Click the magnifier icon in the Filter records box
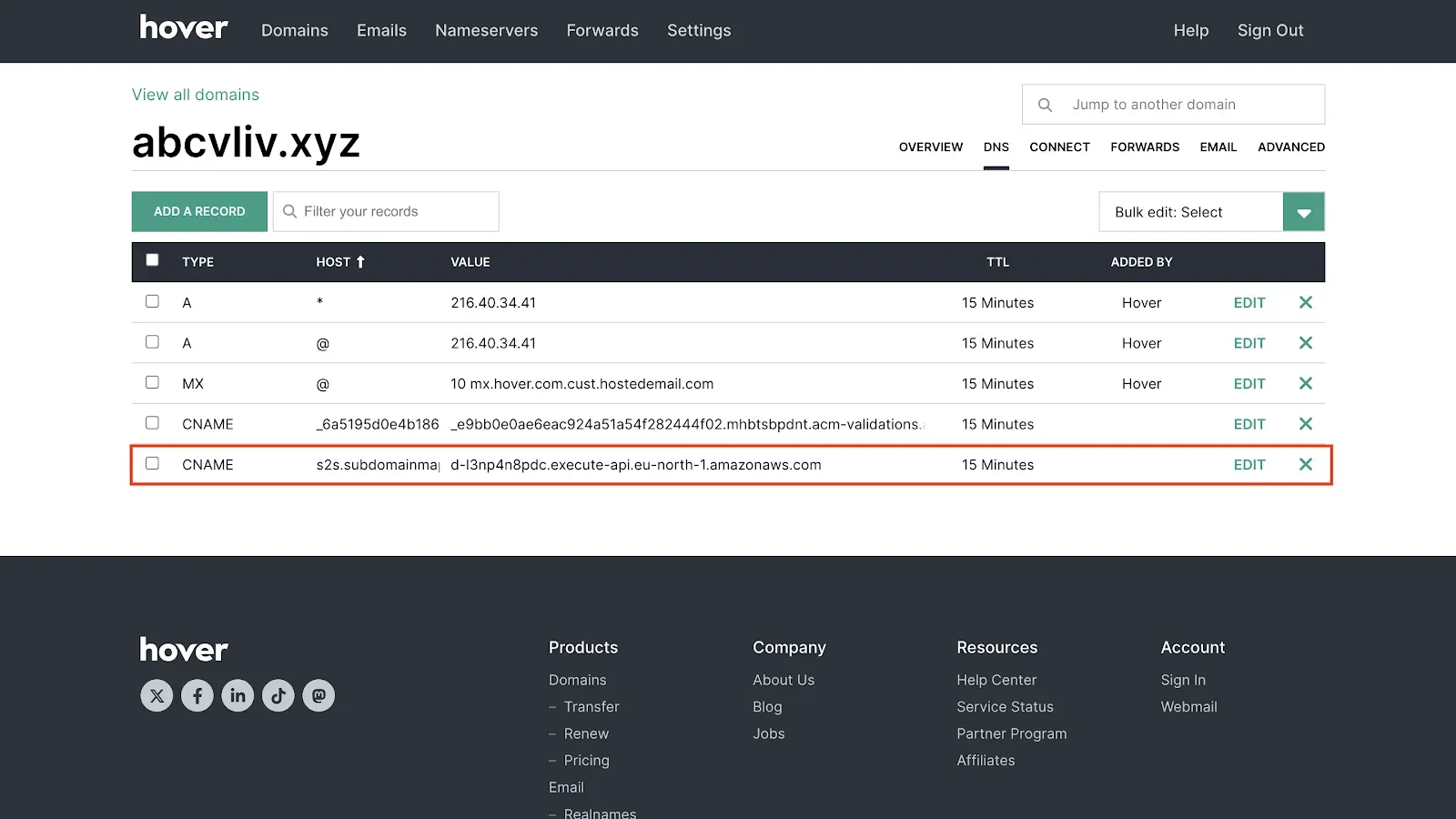1456x819 pixels. click(x=289, y=211)
